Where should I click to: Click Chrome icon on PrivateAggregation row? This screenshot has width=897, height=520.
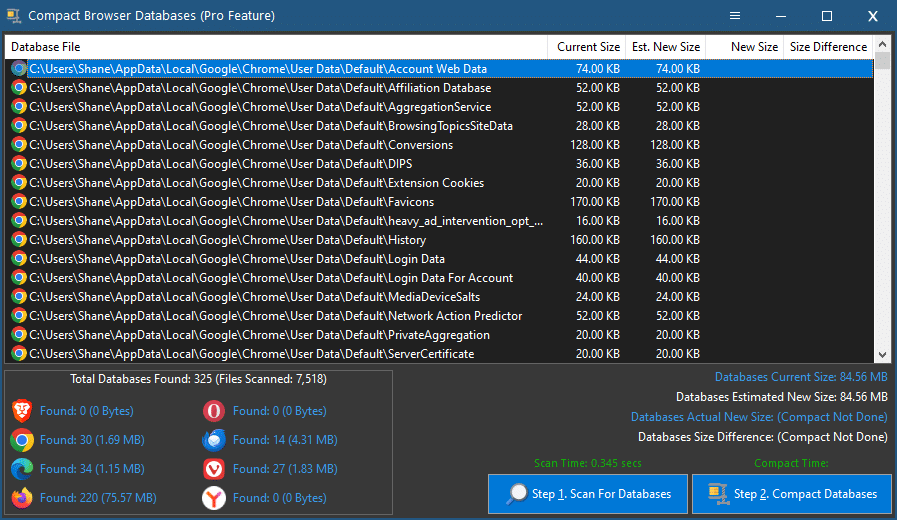[x=19, y=335]
